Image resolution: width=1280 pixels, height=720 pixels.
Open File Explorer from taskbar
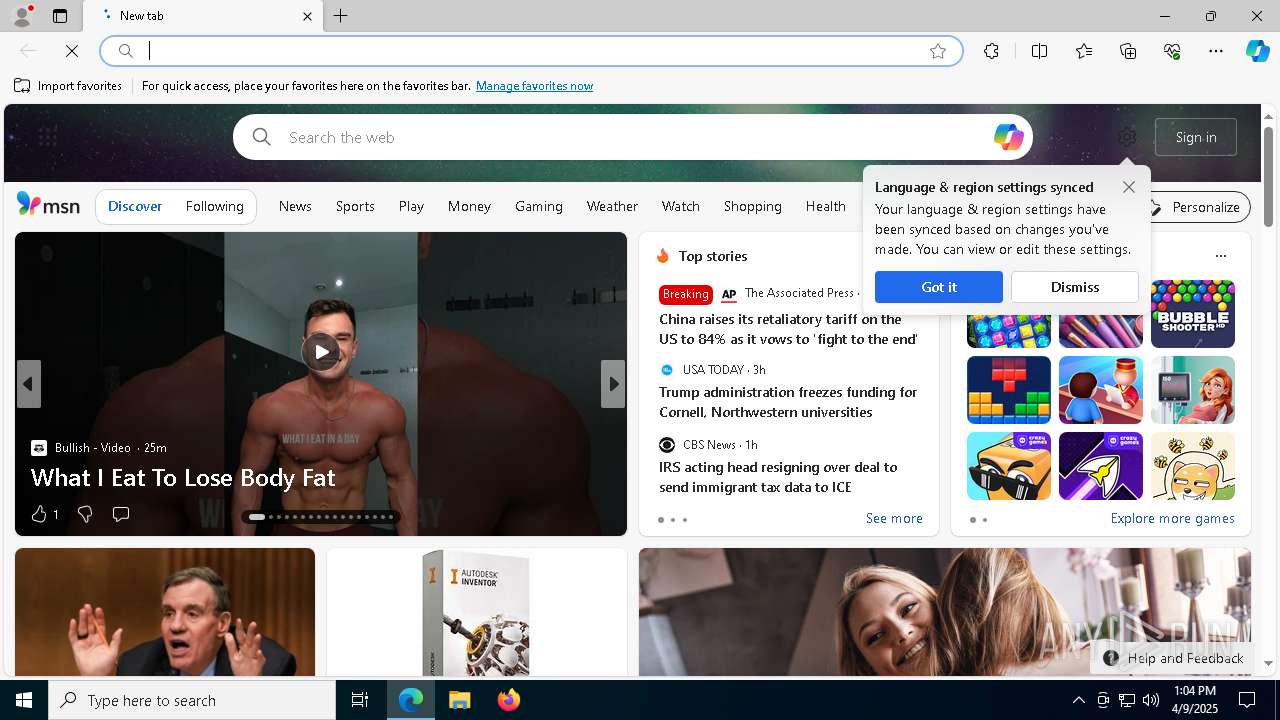[x=459, y=700]
